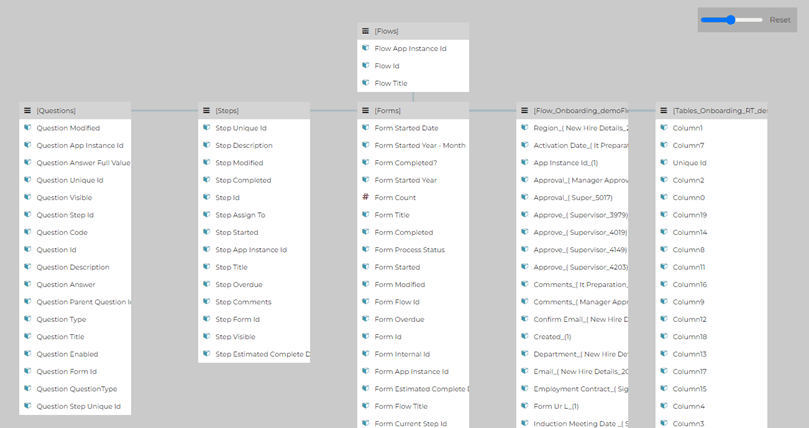The width and height of the screenshot is (809, 428).
Task: Select the Question Visible field
Action: (x=75, y=197)
